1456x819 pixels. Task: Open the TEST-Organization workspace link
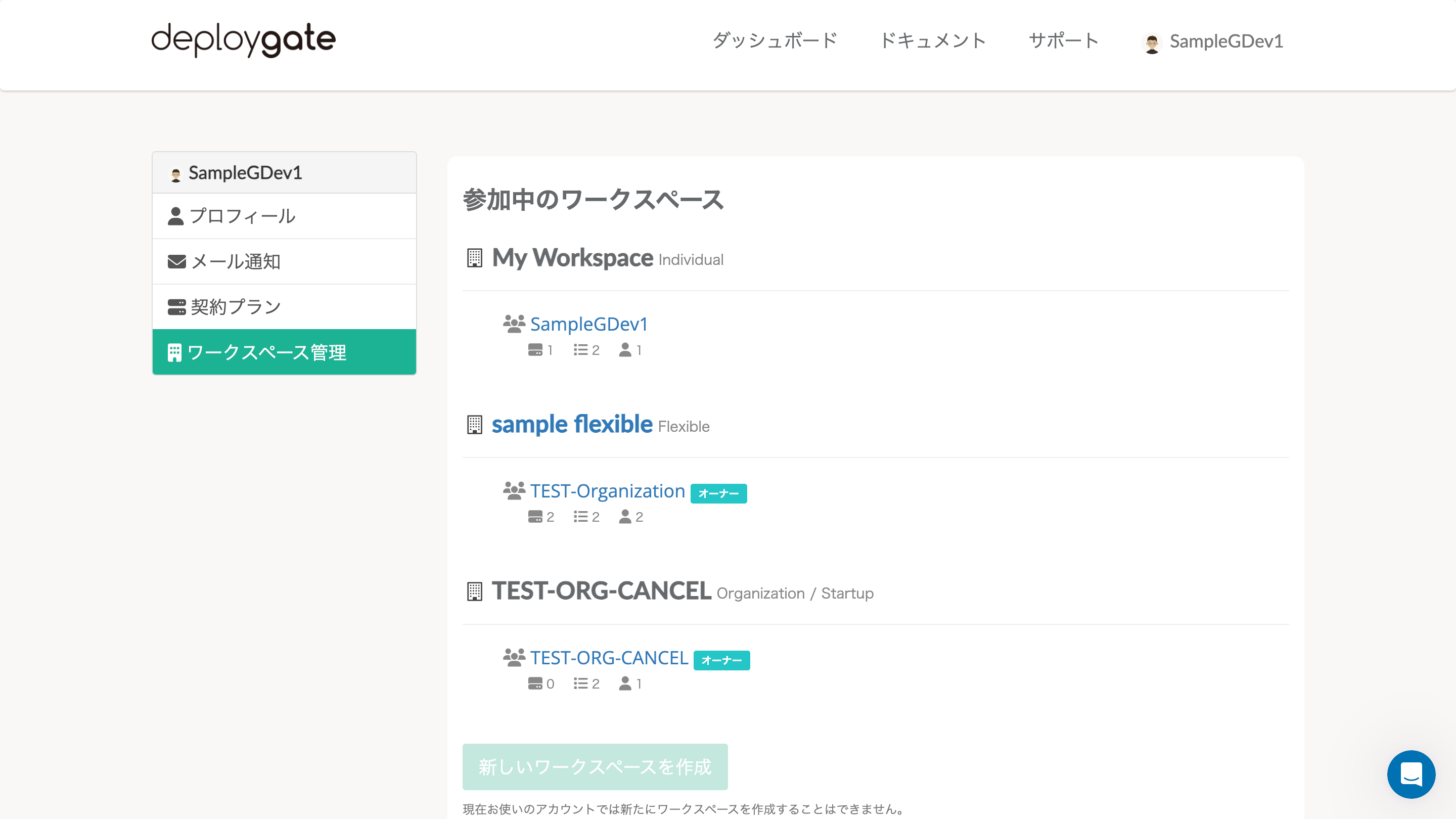[607, 490]
